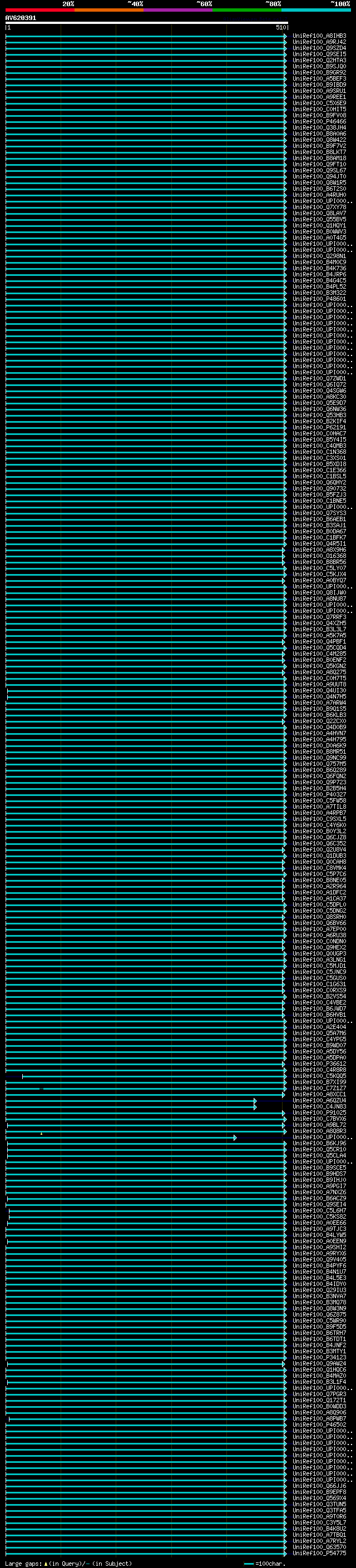Select hit UniRef100_B7XI99
The image size is (356, 1568).
(x=319, y=1082)
